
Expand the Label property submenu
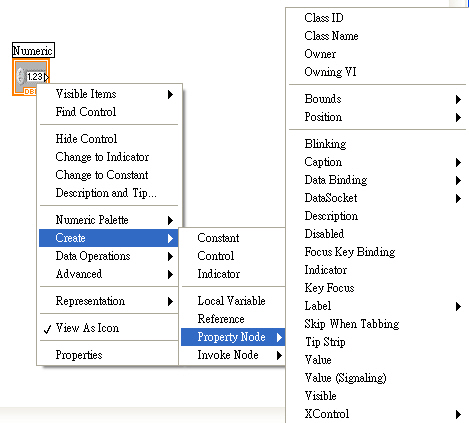tap(377, 306)
